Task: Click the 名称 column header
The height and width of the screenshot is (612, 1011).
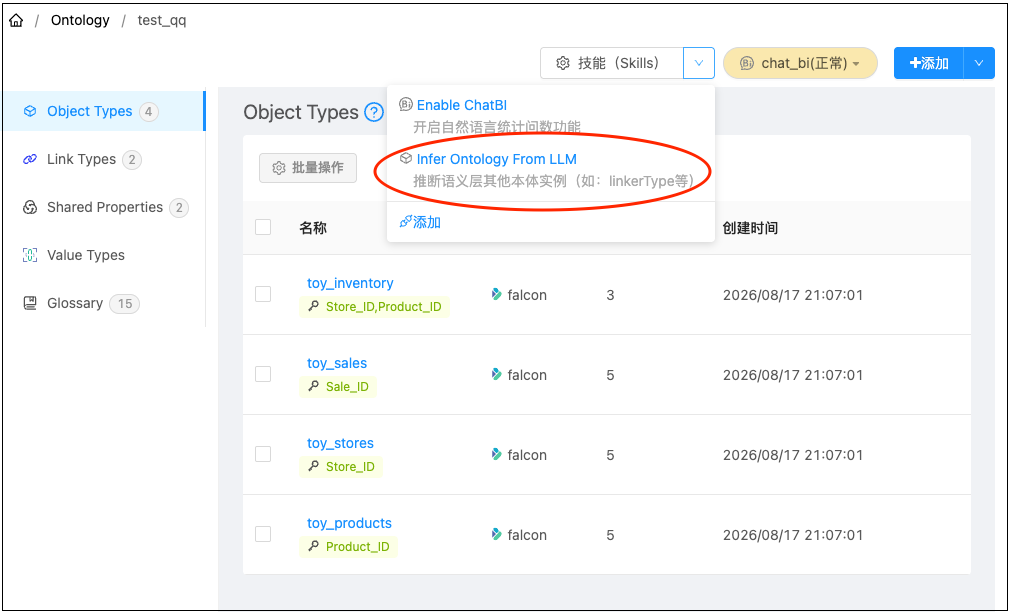Action: tap(313, 228)
